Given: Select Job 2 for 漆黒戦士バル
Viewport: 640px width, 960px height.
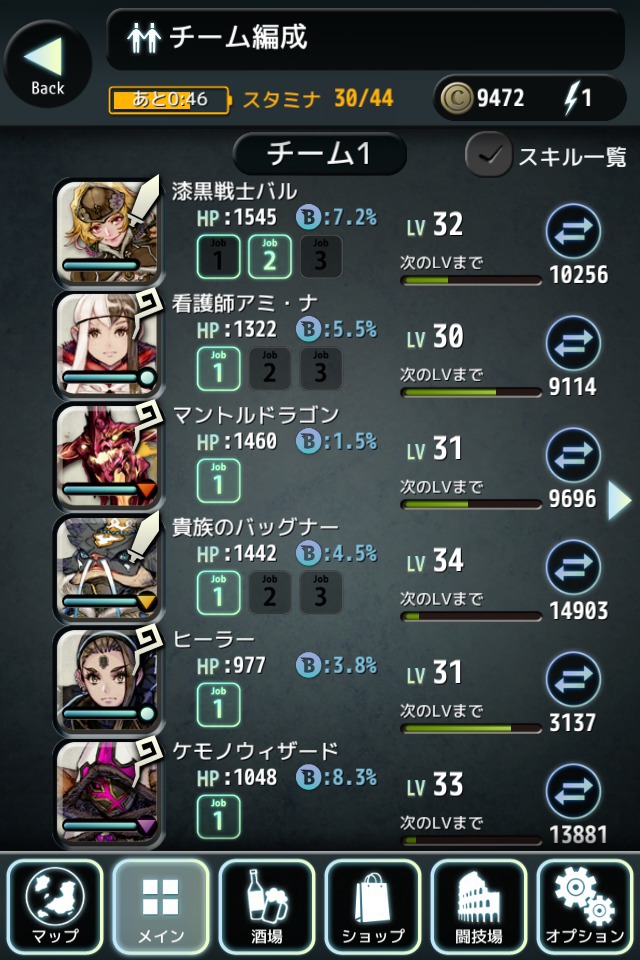Looking at the screenshot, I should coord(269,257).
